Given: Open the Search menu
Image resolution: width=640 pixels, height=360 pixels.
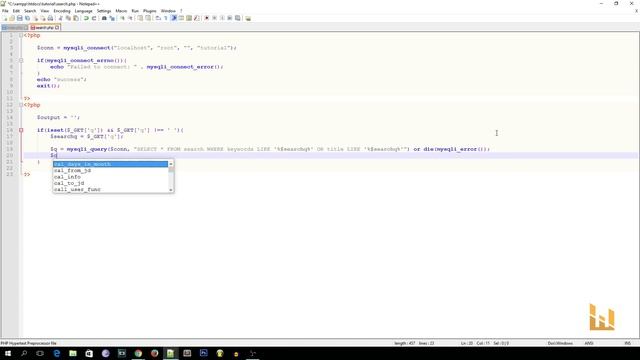Looking at the screenshot, I should pos(30,11).
